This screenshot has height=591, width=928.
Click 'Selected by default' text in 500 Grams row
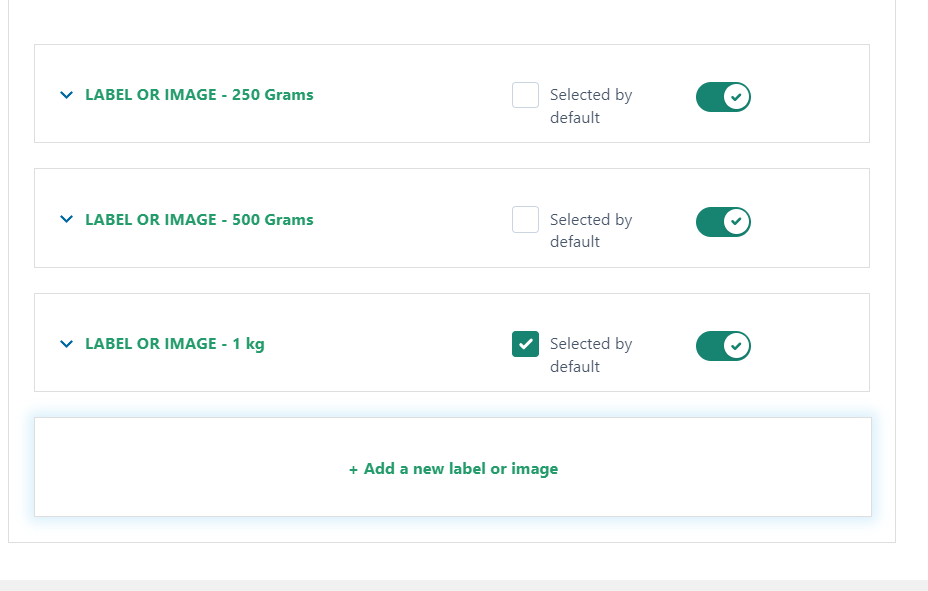point(591,231)
